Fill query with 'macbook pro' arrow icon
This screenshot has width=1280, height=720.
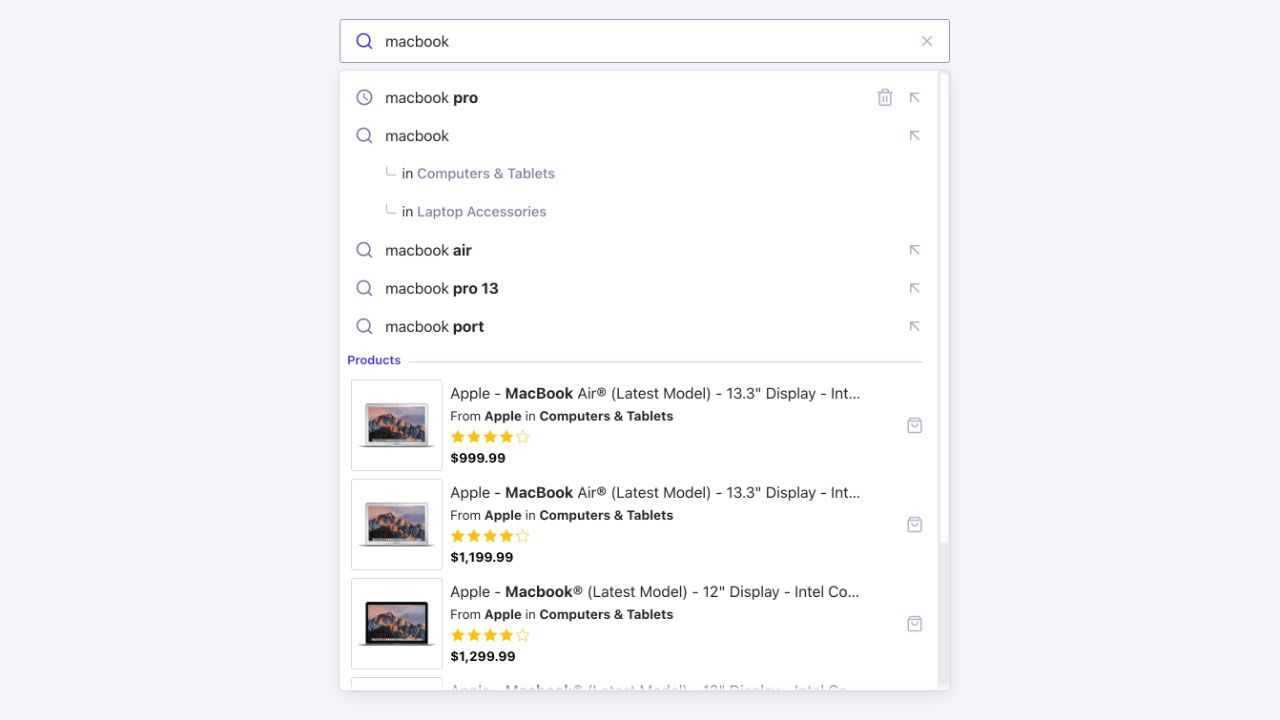pos(914,98)
